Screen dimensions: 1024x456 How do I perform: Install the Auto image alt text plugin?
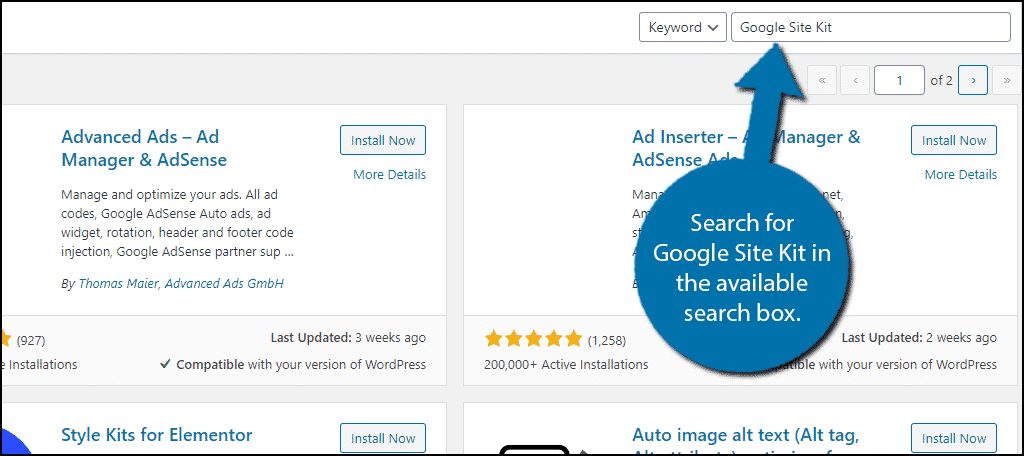tap(953, 438)
